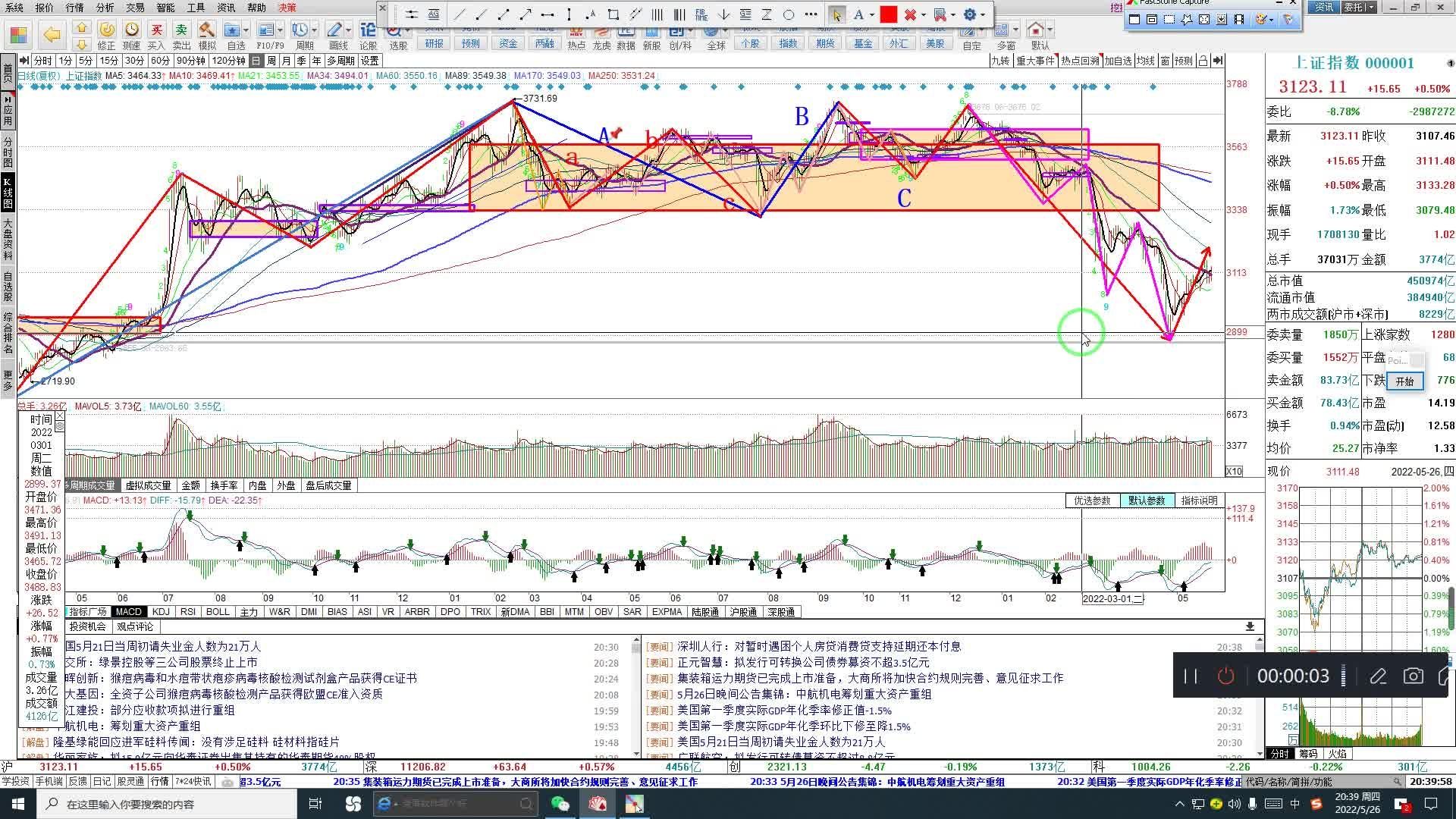This screenshot has height=819, width=1456.
Task: Open the 周期 period dropdown arrow
Action: [x=314, y=30]
